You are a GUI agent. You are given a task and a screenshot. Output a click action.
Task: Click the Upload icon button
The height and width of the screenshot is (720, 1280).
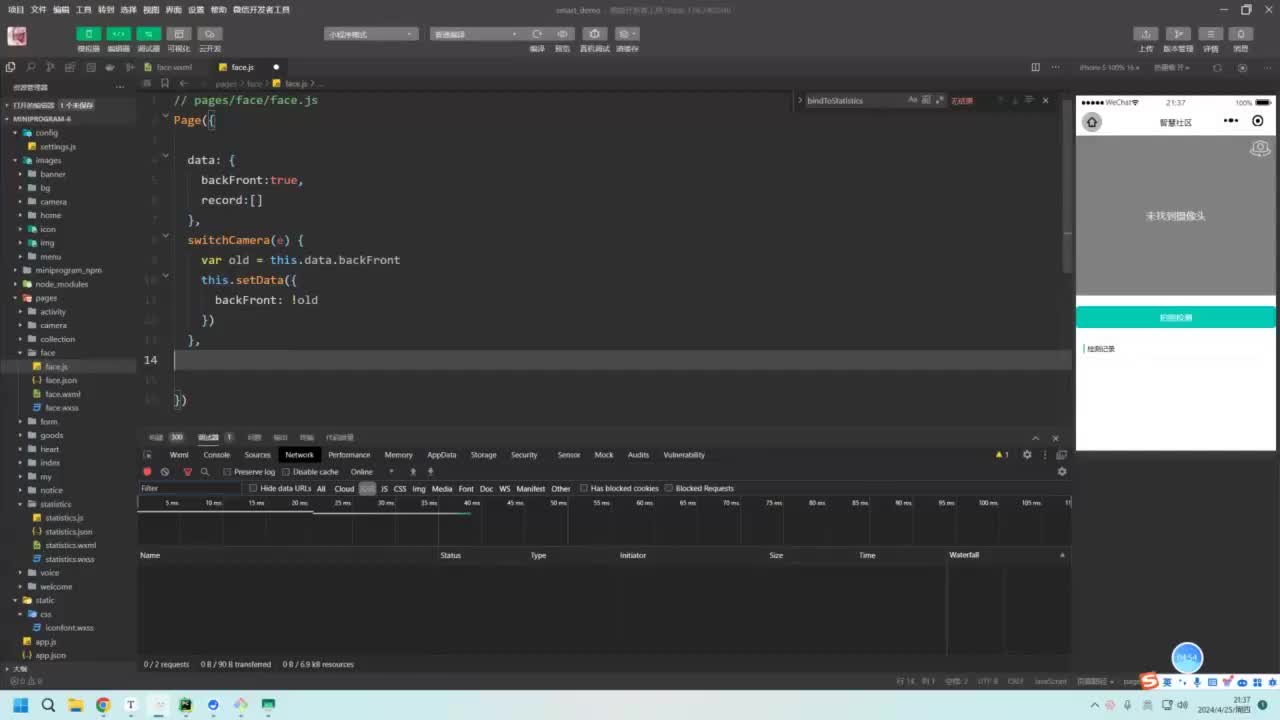[1147, 34]
